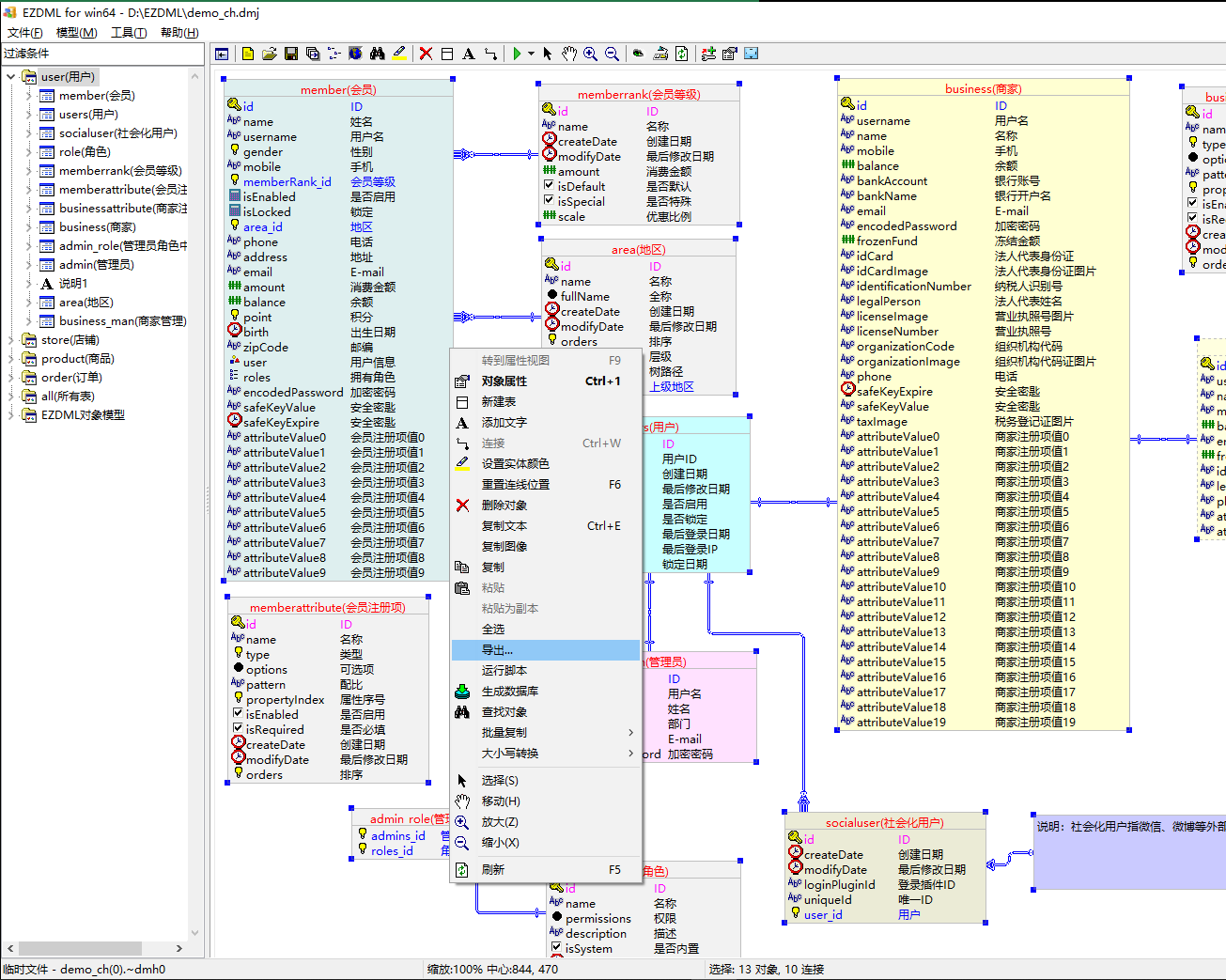Click isSpecial checkbox icon in memberrank table

549,201
